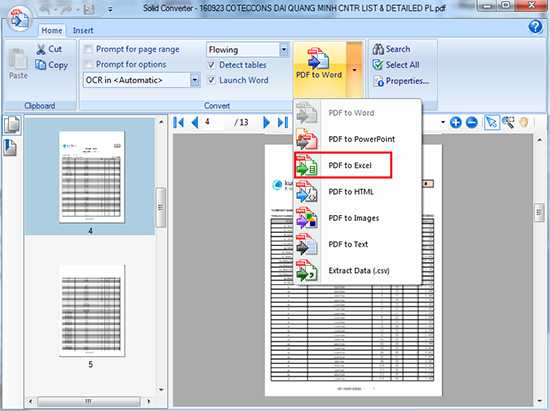Image resolution: width=550 pixels, height=411 pixels.
Task: Click the Solid Converter application logo button
Action: pos(19,20)
